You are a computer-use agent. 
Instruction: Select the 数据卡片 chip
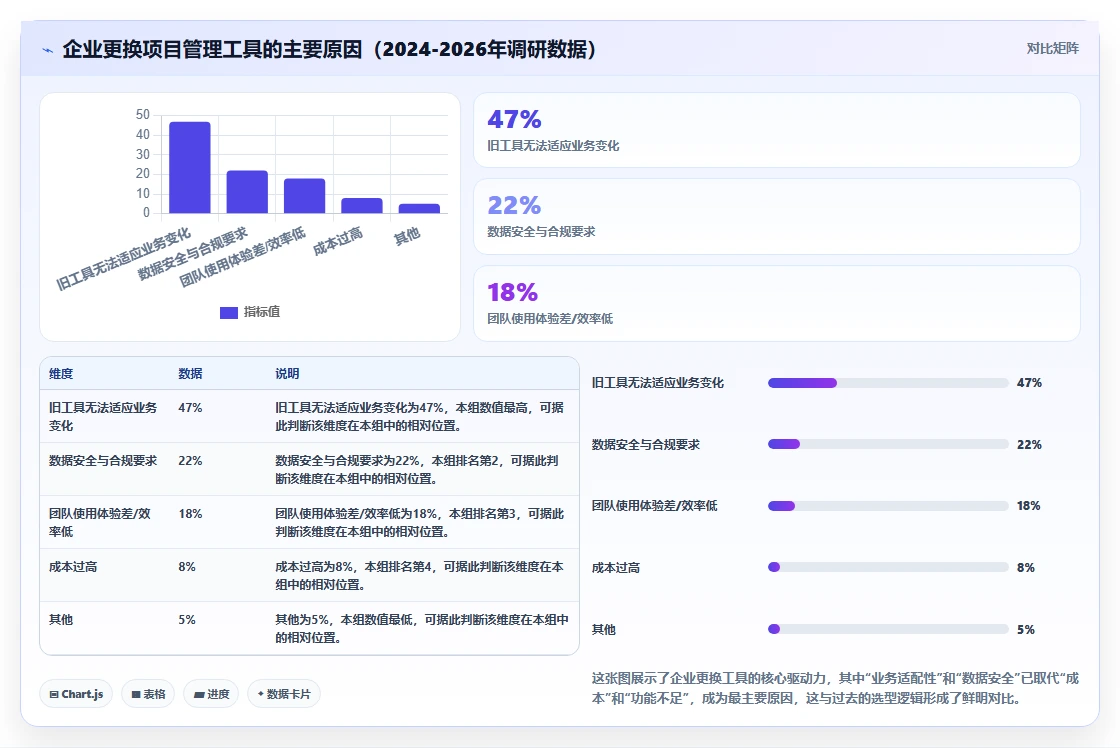click(x=284, y=694)
